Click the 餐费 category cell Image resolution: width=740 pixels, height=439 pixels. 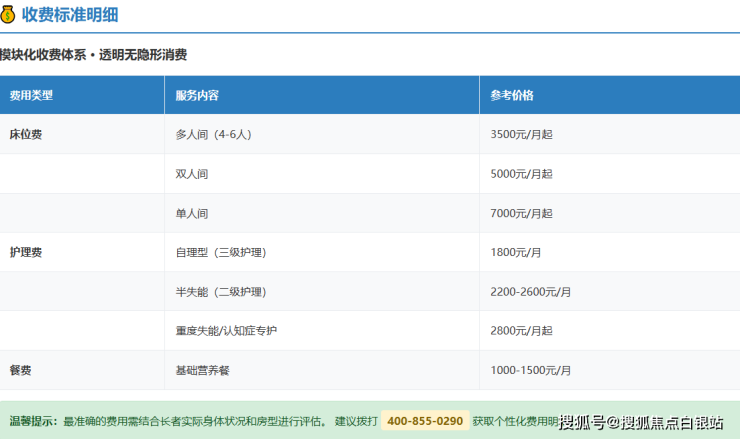[x=20, y=370]
